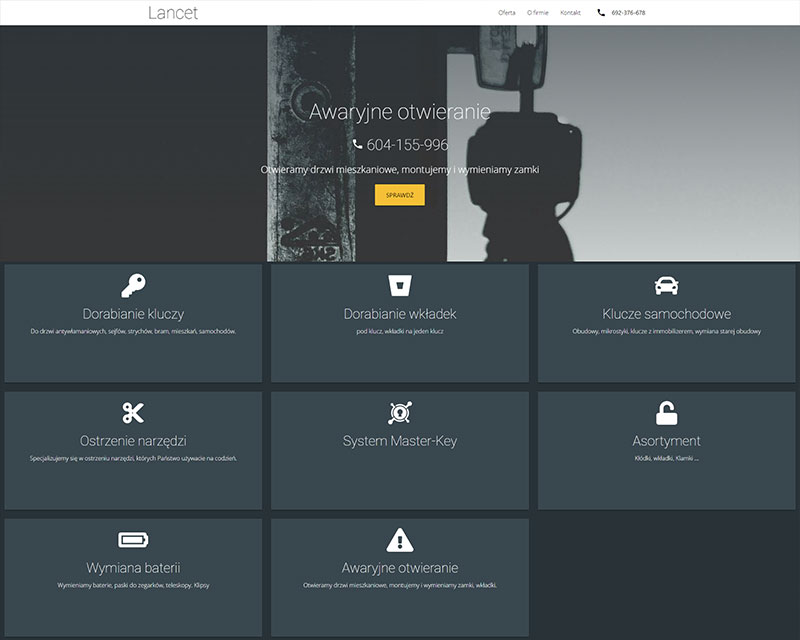Click the phone icon next to 604-155-996
This screenshot has height=640, width=800.
point(357,144)
